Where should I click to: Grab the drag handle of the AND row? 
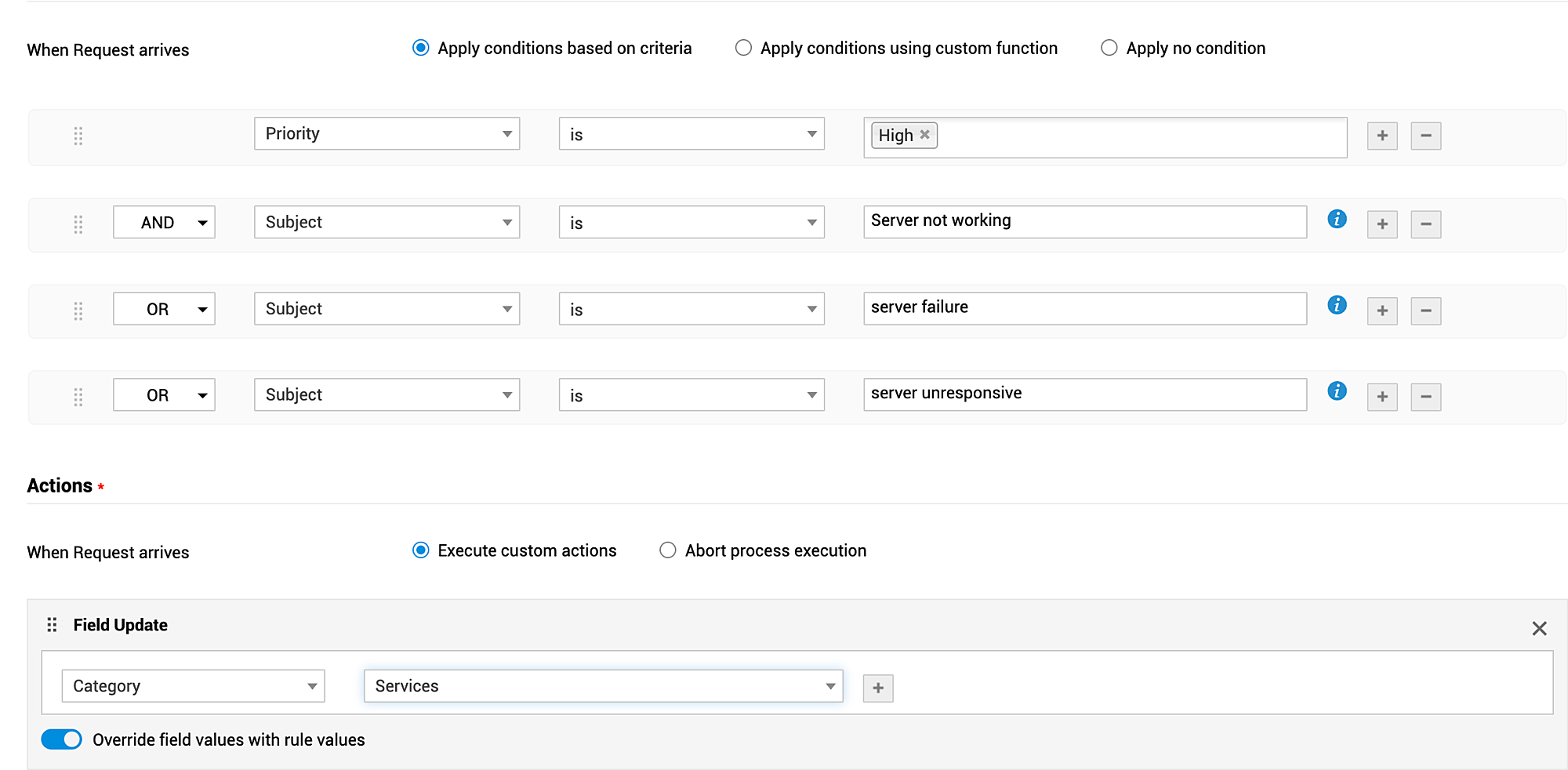tap(78, 224)
